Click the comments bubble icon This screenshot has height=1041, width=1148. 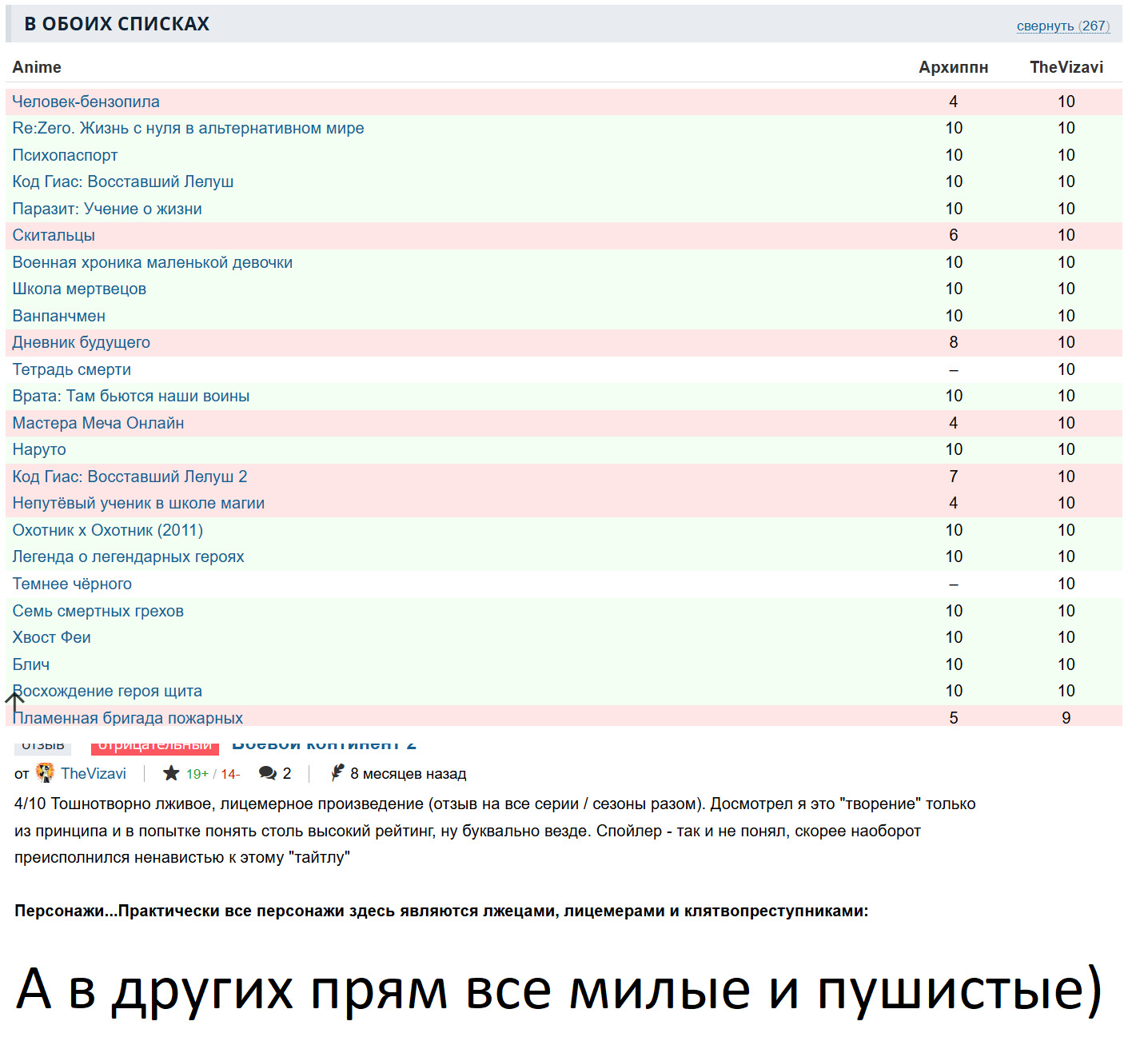pyautogui.click(x=268, y=773)
